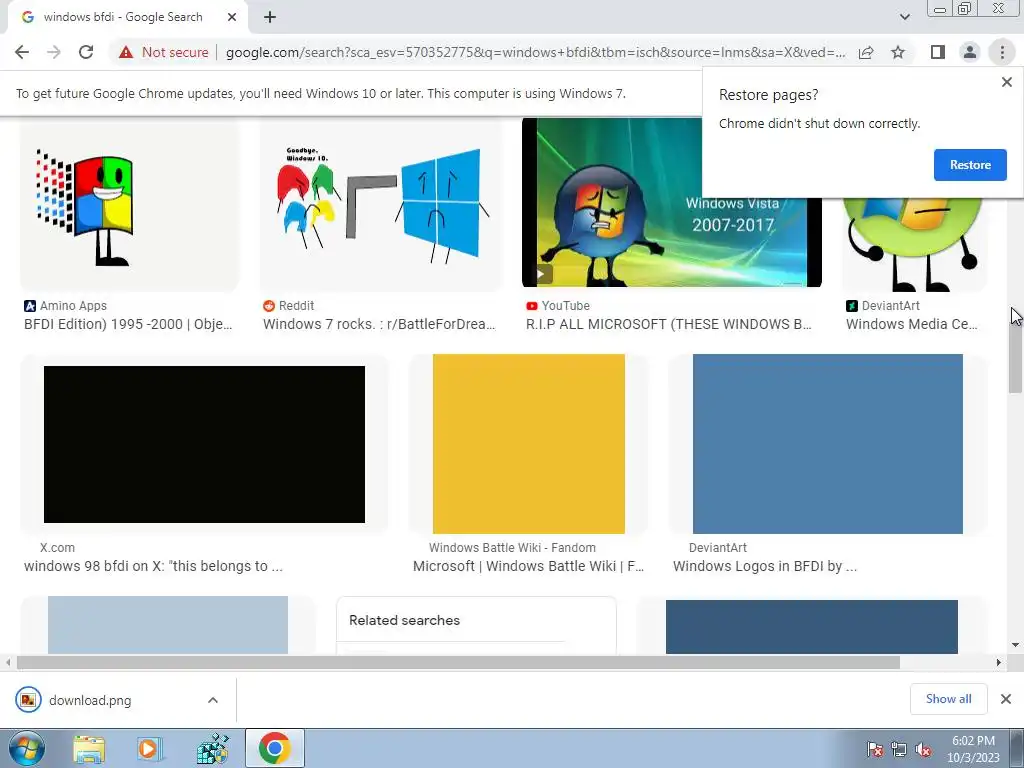Click the Related searches heading
1024x768 pixels.
pos(404,620)
